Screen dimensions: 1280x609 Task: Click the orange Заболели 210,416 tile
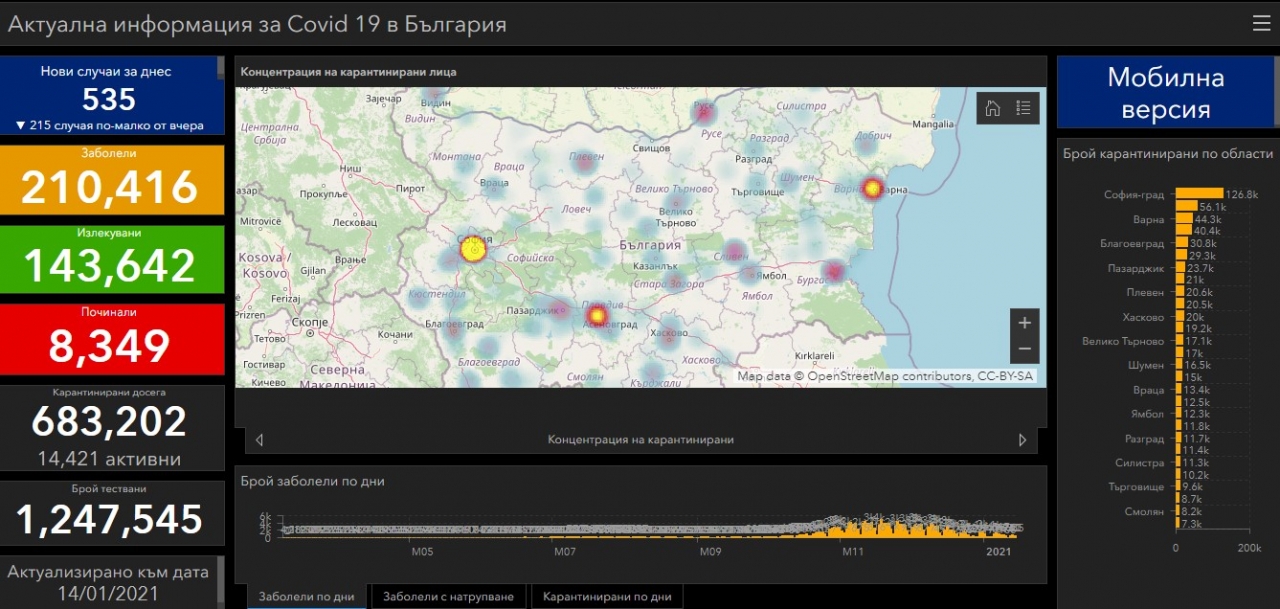[x=110, y=180]
